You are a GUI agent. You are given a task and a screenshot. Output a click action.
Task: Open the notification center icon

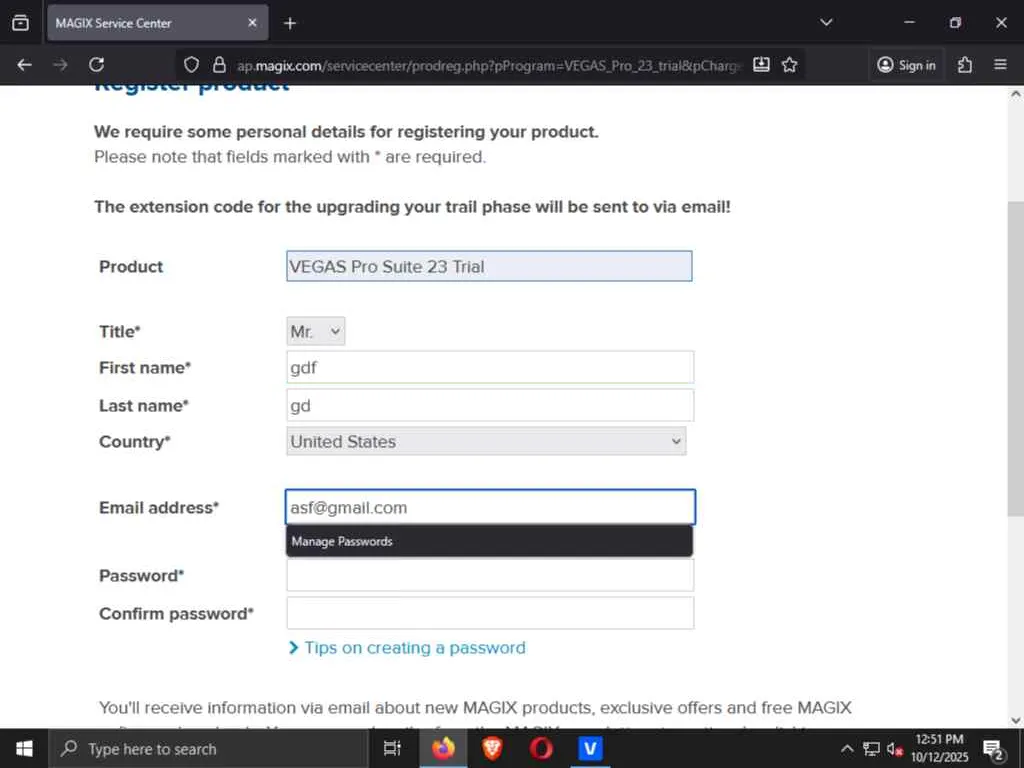click(x=993, y=748)
